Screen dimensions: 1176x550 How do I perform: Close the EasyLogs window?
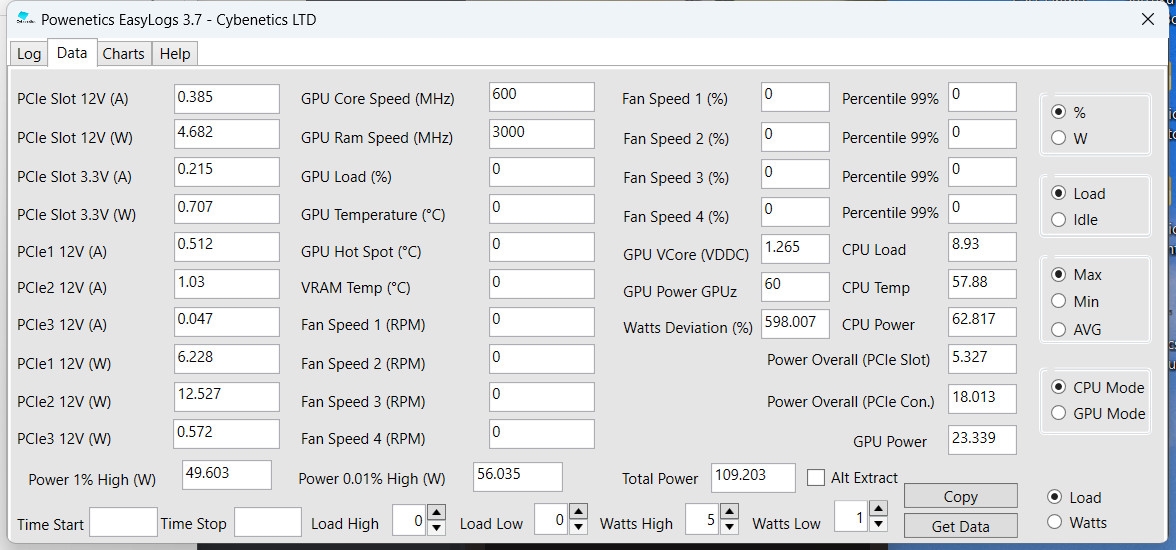point(1147,19)
